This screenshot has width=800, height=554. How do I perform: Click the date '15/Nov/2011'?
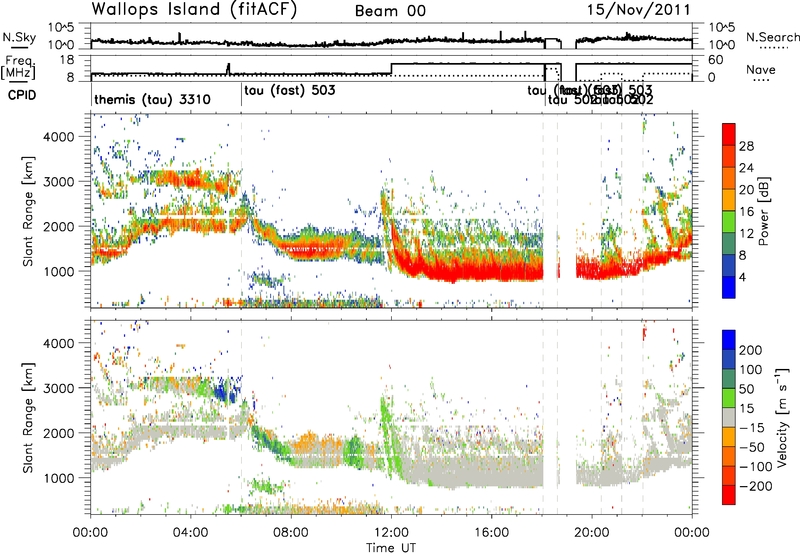(x=639, y=10)
